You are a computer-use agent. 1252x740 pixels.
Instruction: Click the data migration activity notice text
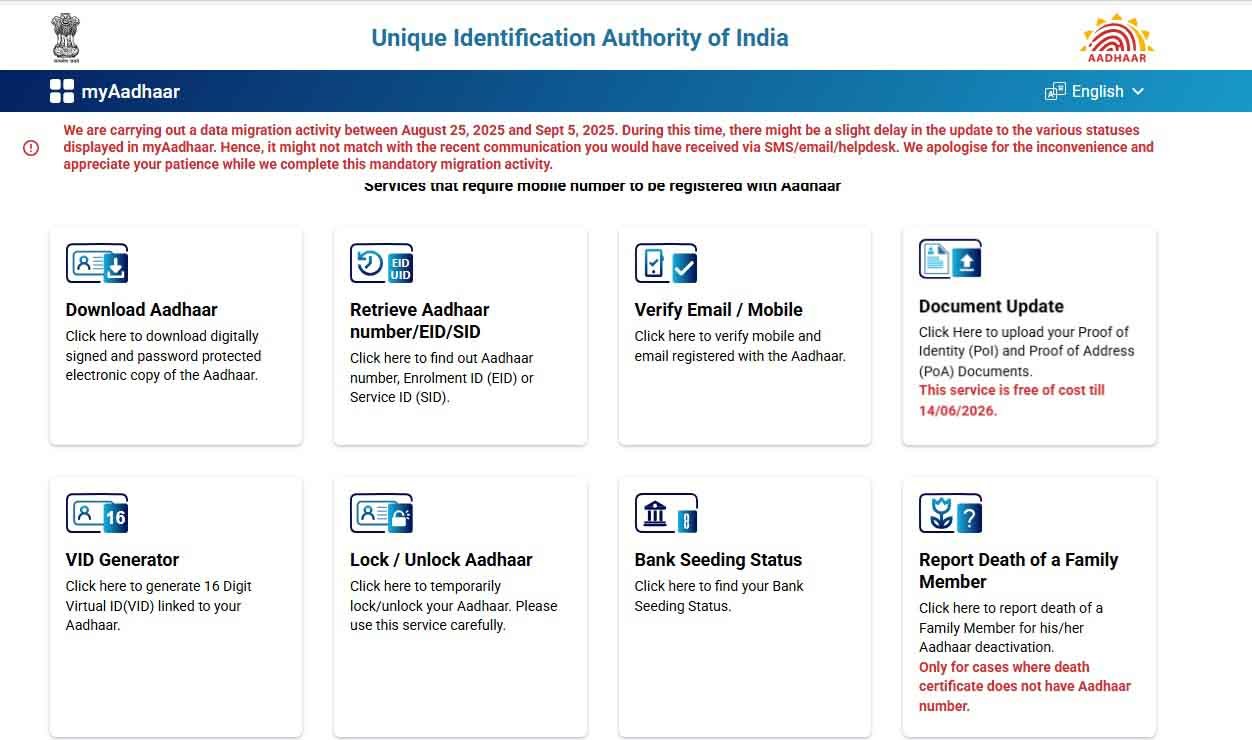click(608, 147)
